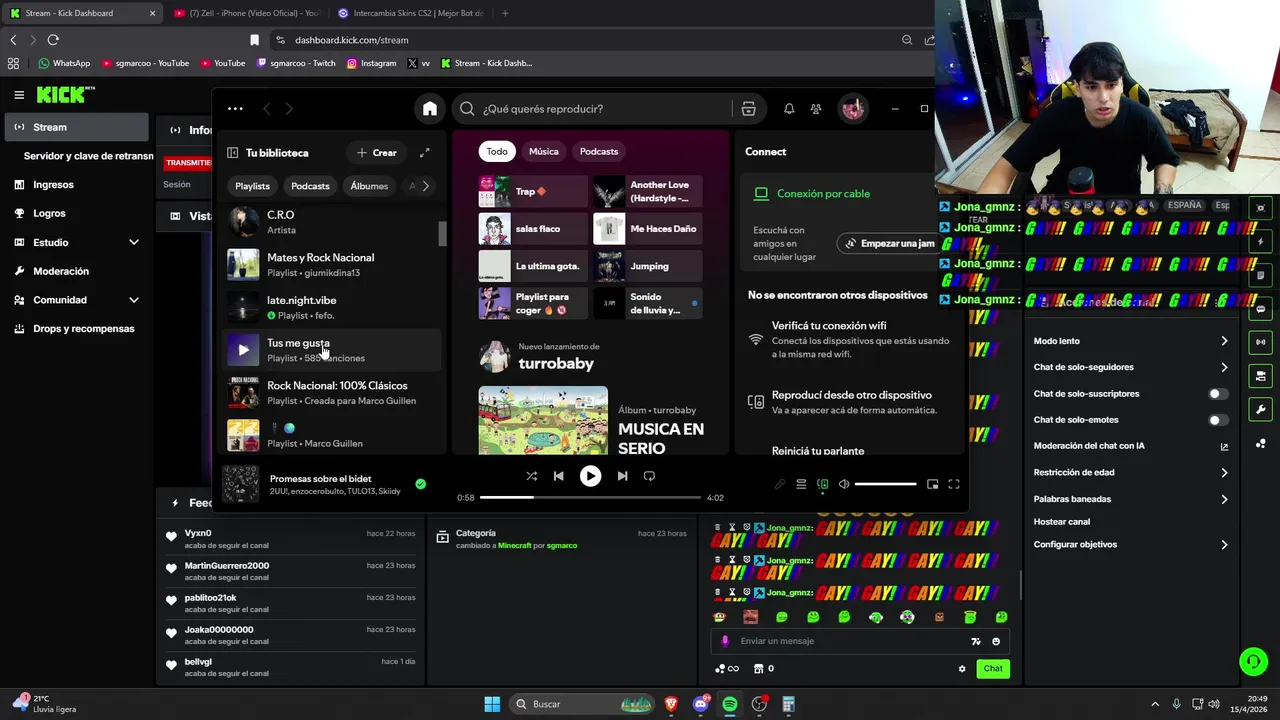
Task: Open Windows Start menu
Action: (492, 704)
